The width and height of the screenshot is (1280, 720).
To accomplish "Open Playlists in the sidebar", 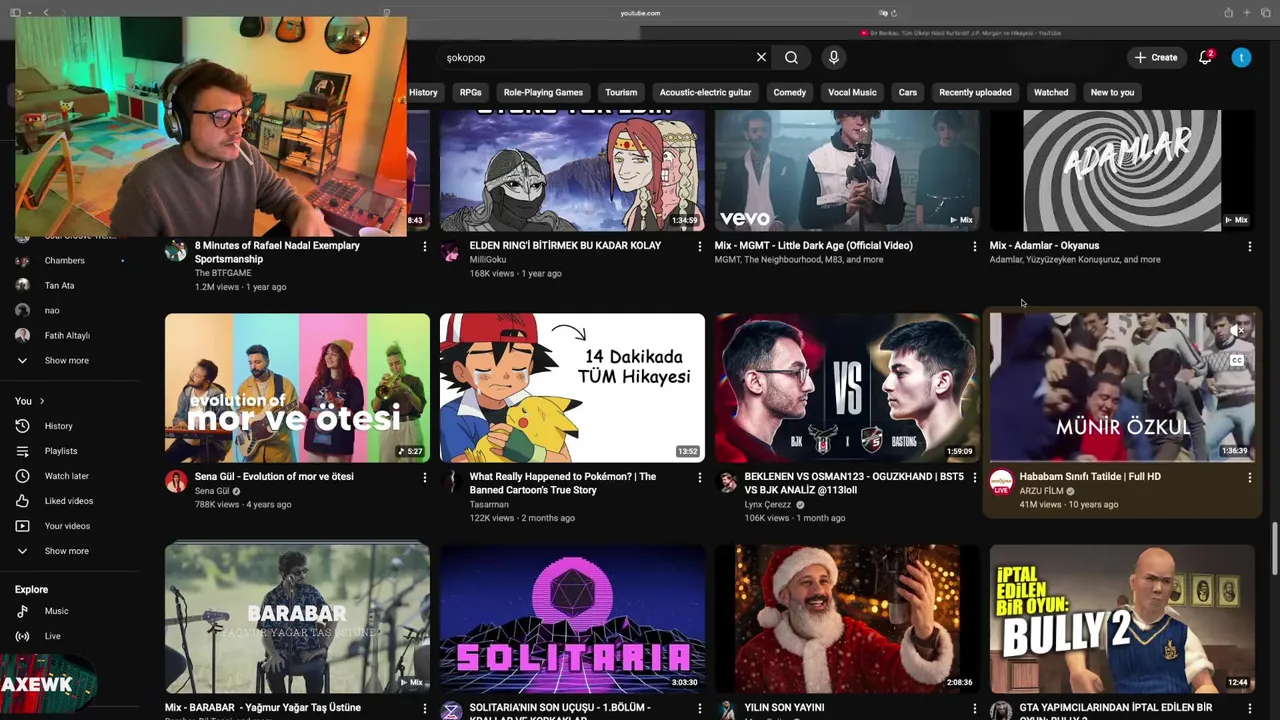I will pos(61,451).
